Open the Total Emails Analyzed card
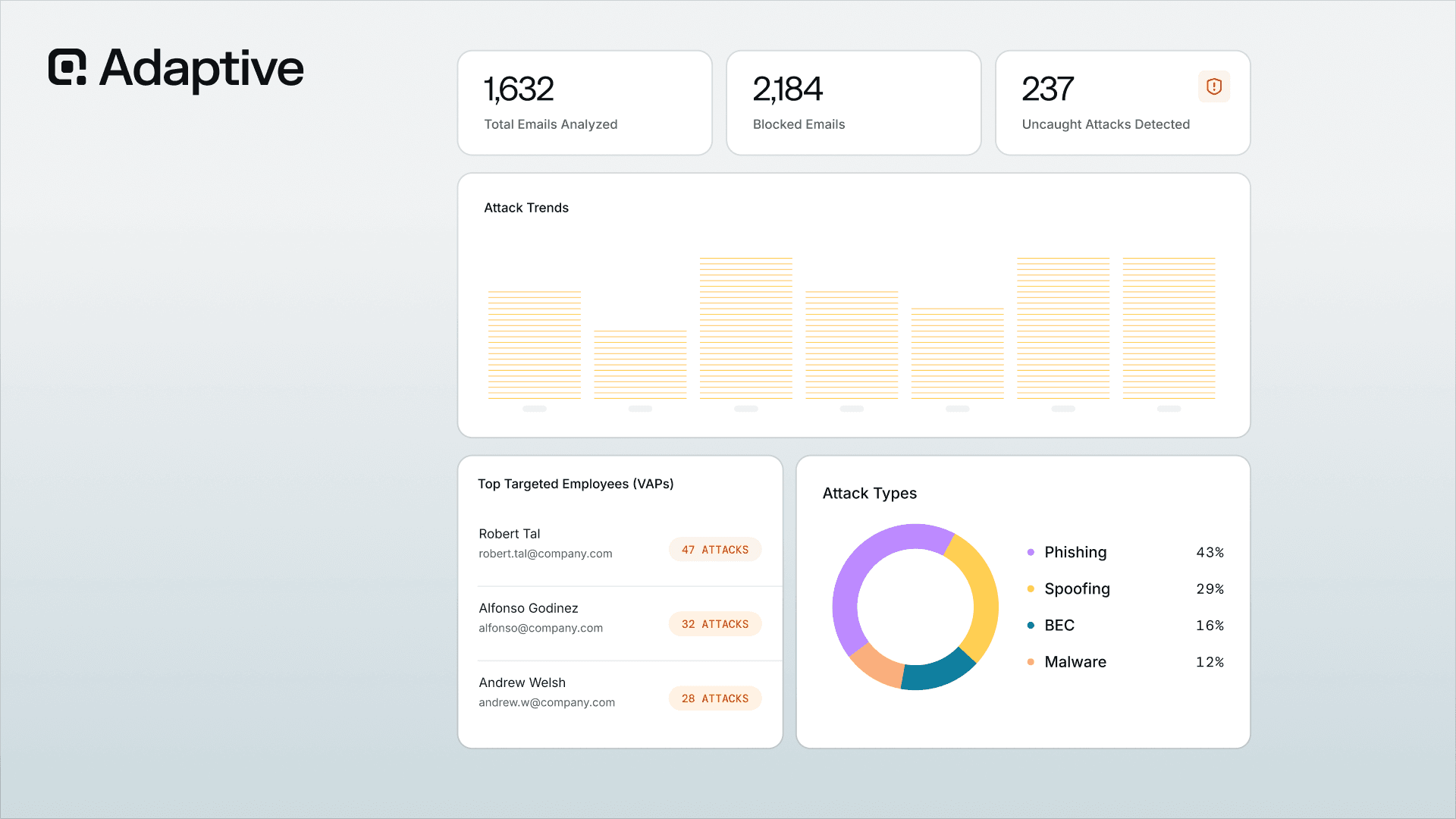 (585, 103)
